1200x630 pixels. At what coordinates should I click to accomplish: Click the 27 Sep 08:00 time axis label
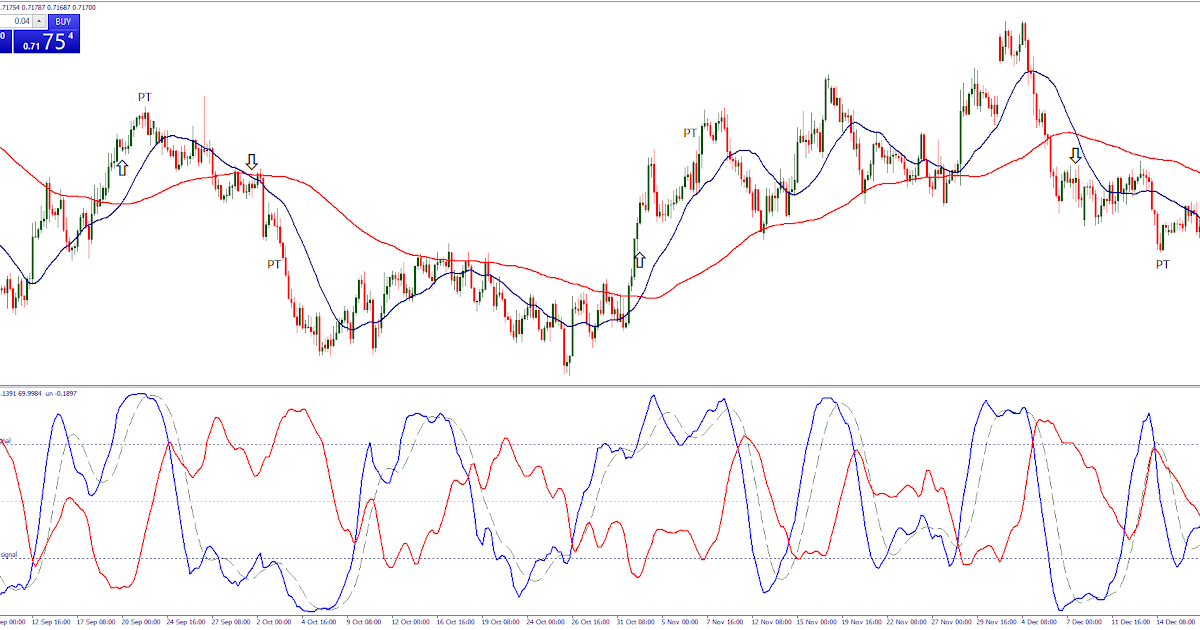[x=231, y=622]
